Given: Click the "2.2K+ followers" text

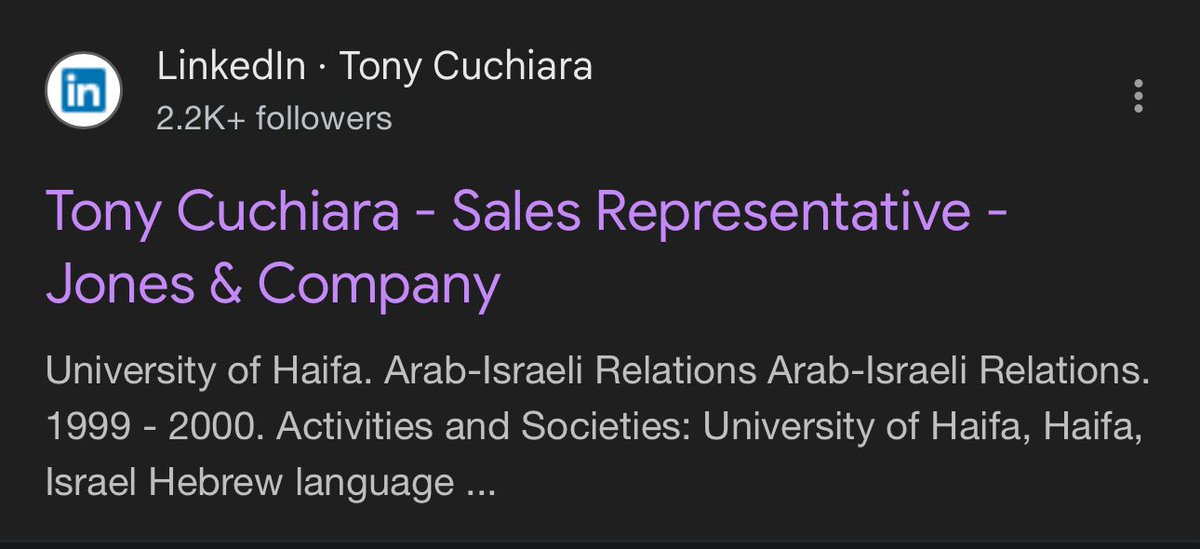Looking at the screenshot, I should (x=274, y=119).
